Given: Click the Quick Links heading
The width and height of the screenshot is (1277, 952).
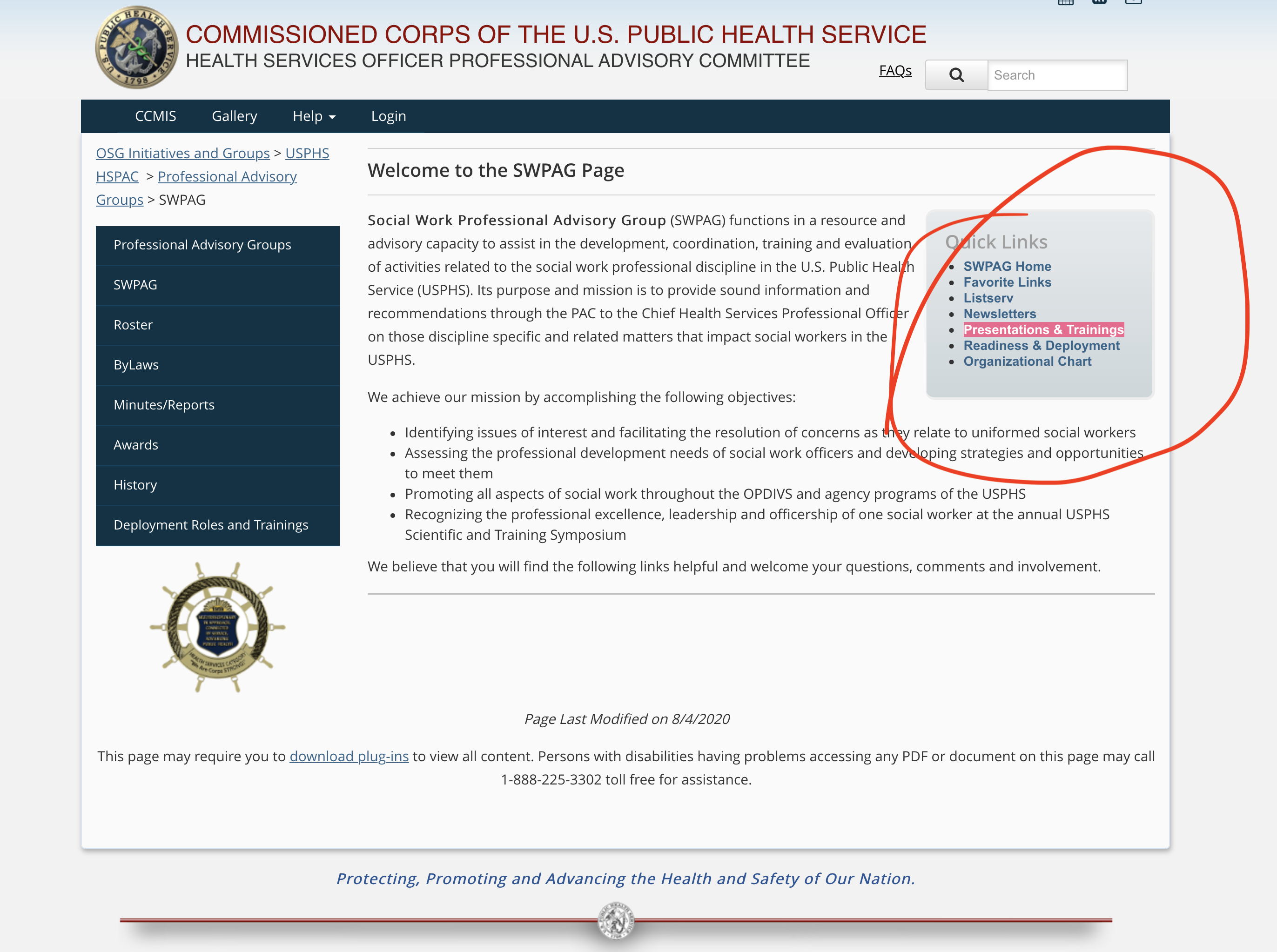Looking at the screenshot, I should [996, 242].
